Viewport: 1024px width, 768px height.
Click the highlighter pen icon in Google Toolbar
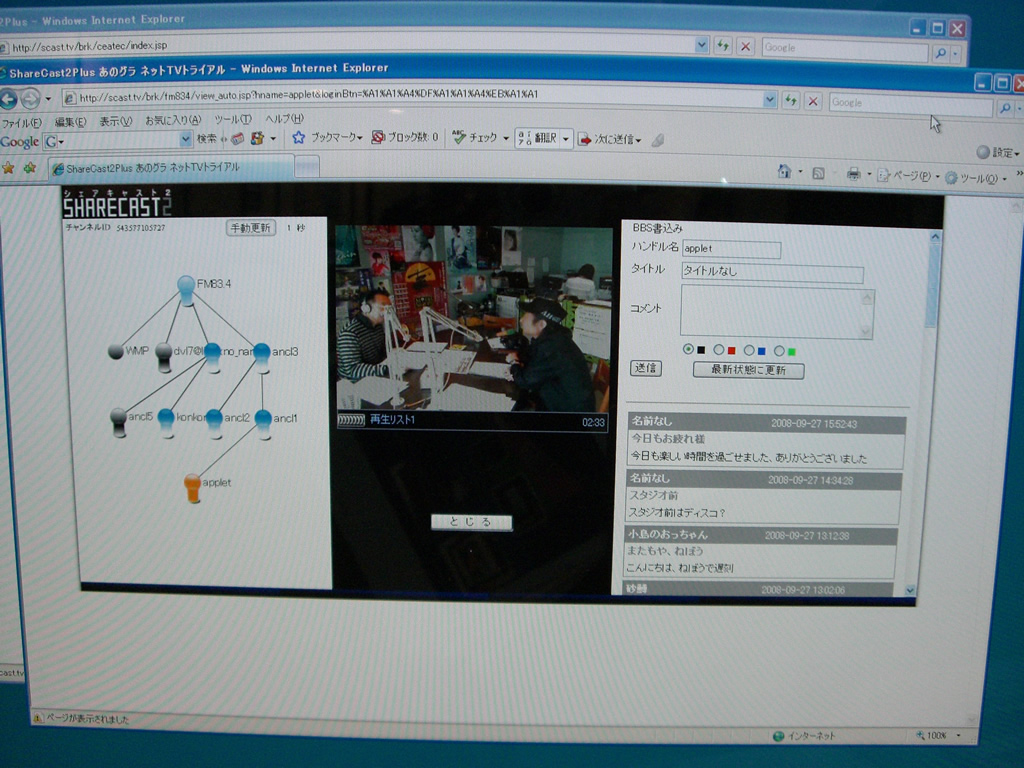[x=658, y=140]
